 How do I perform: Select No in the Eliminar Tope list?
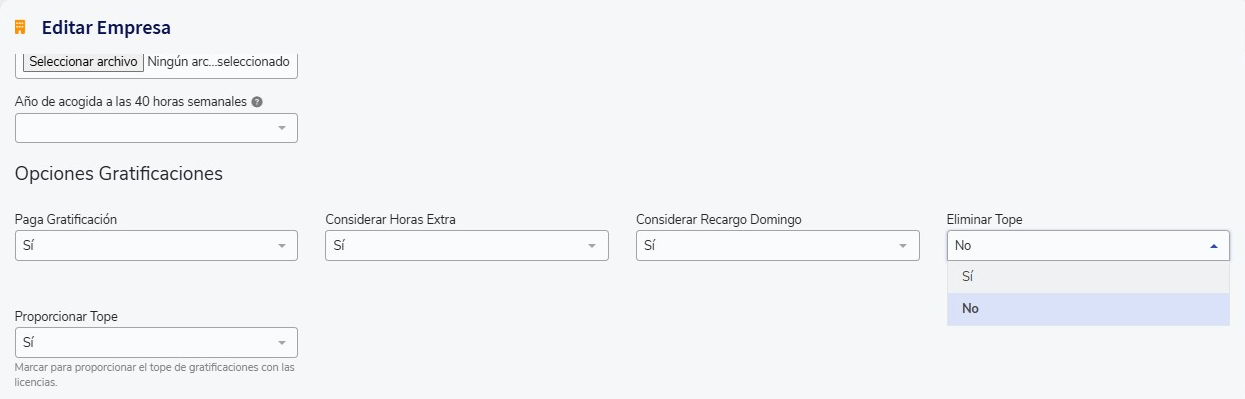pos(1088,309)
